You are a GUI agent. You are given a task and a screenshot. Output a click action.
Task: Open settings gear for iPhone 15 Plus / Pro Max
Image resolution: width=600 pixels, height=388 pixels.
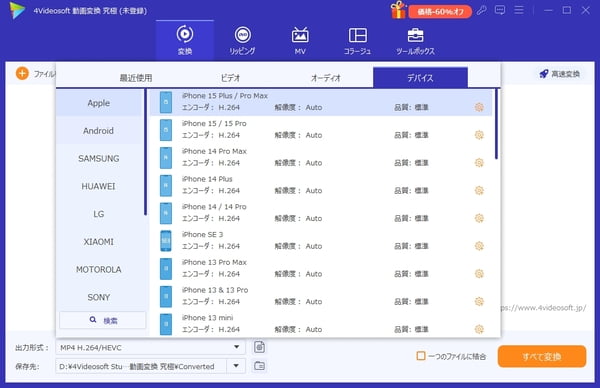point(479,107)
